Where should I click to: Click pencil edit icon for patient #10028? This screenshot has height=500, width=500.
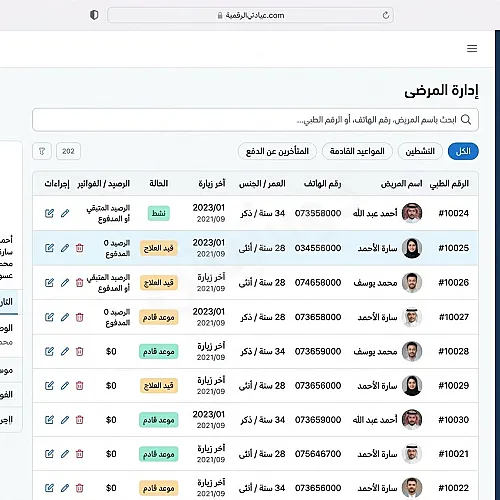pos(65,351)
